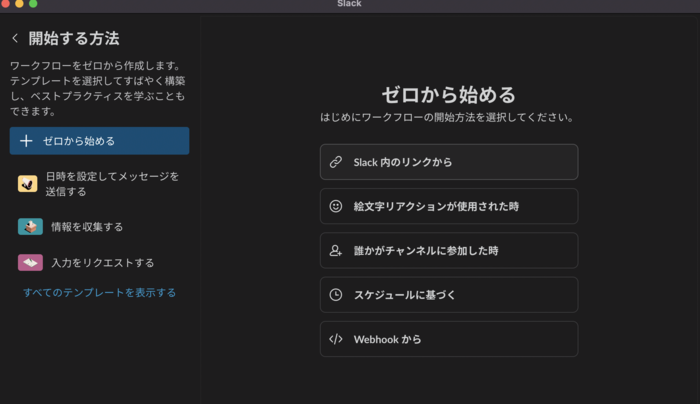Click the ワークフローをゼロから作成します description paragraph
The height and width of the screenshot is (404, 700).
tap(98, 88)
